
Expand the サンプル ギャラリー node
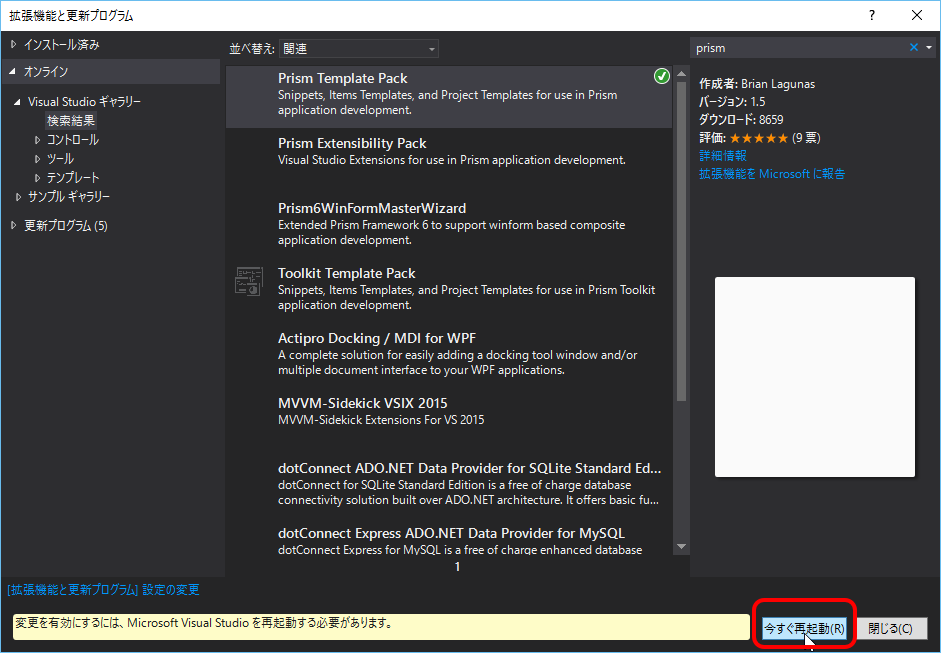click(x=18, y=197)
